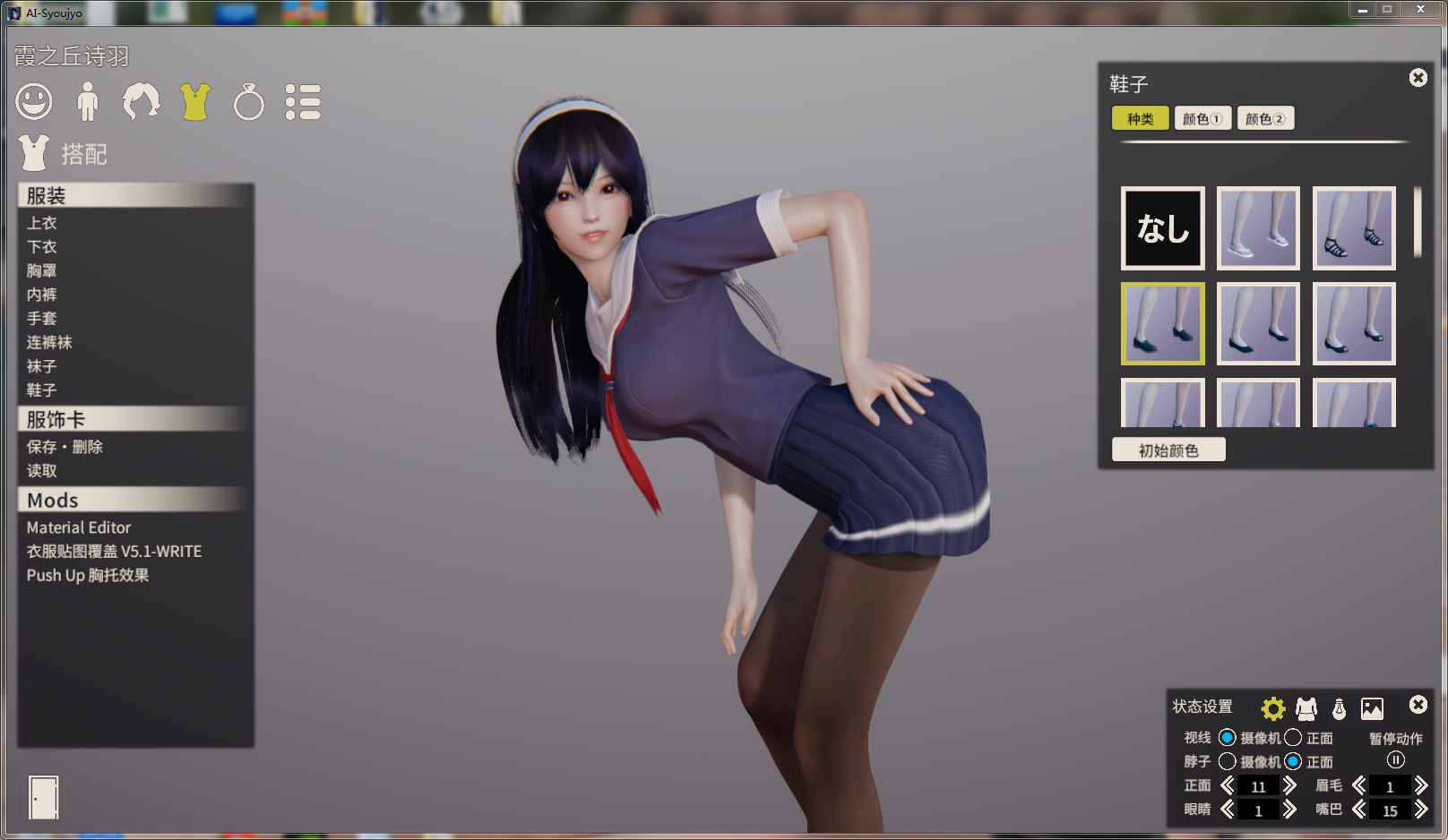Open the body editing category icon

point(87,101)
